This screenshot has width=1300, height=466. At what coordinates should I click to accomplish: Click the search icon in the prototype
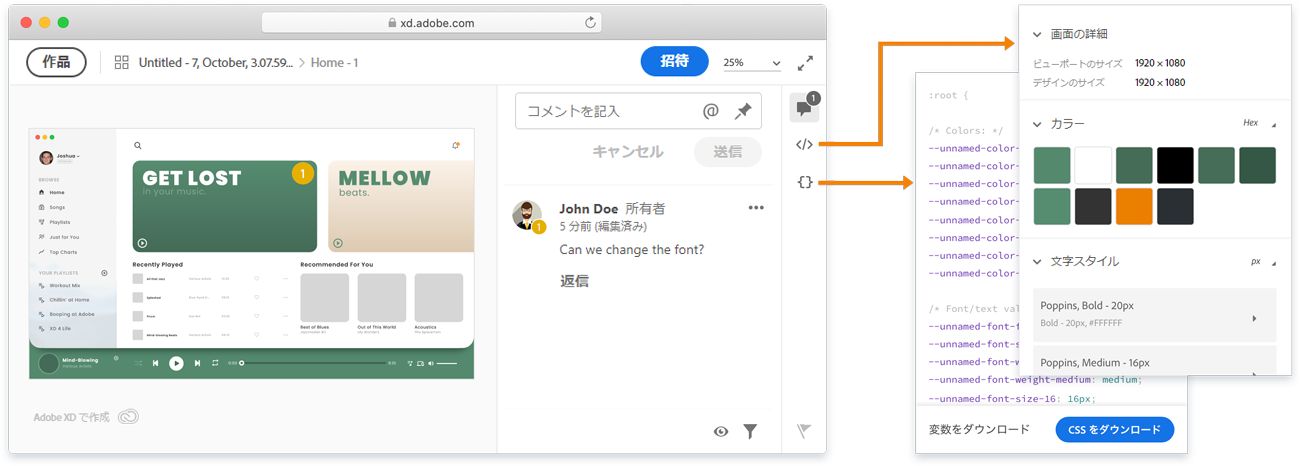138,146
